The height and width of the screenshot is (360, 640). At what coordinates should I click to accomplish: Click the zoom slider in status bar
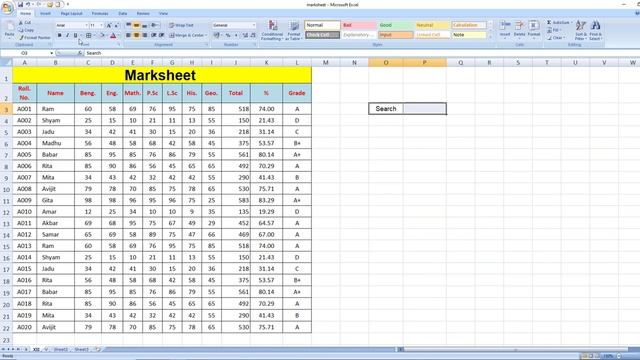[x=620, y=356]
